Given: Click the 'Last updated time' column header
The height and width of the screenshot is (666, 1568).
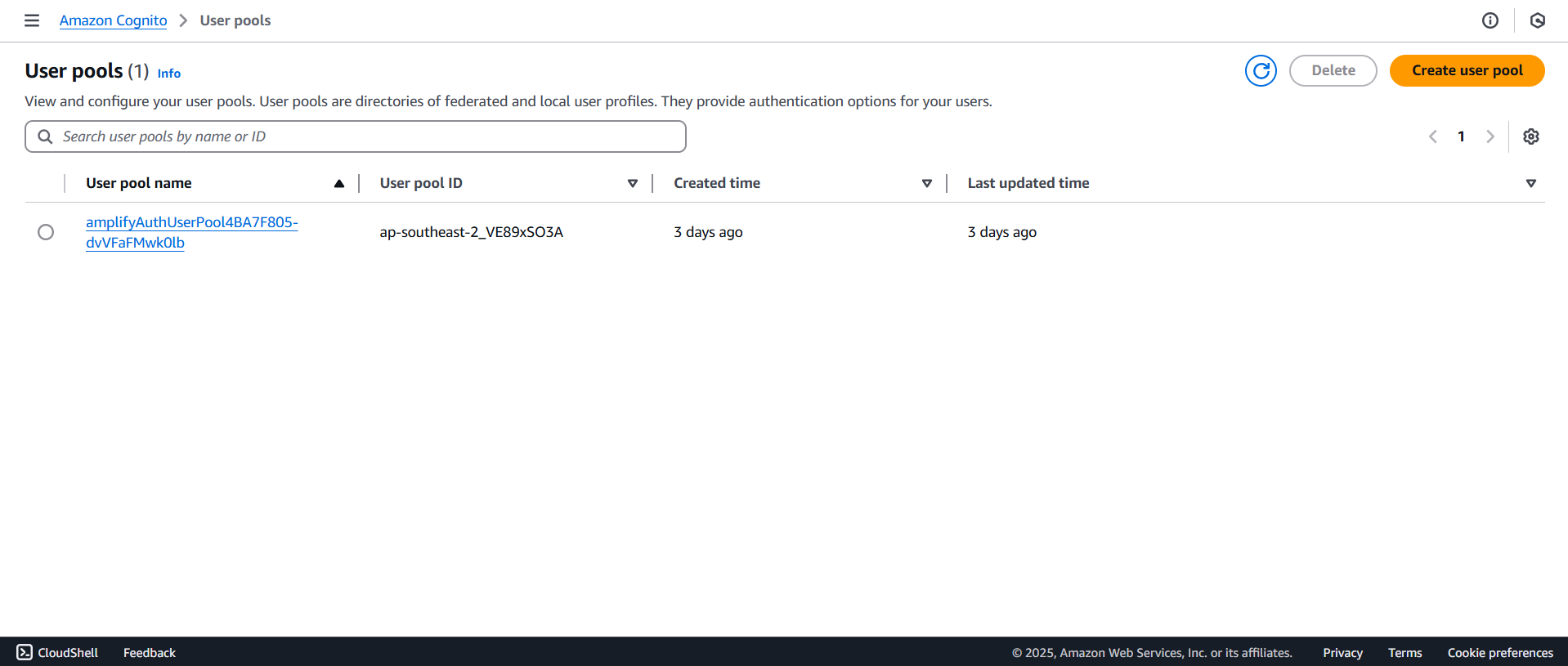Looking at the screenshot, I should pos(1028,183).
